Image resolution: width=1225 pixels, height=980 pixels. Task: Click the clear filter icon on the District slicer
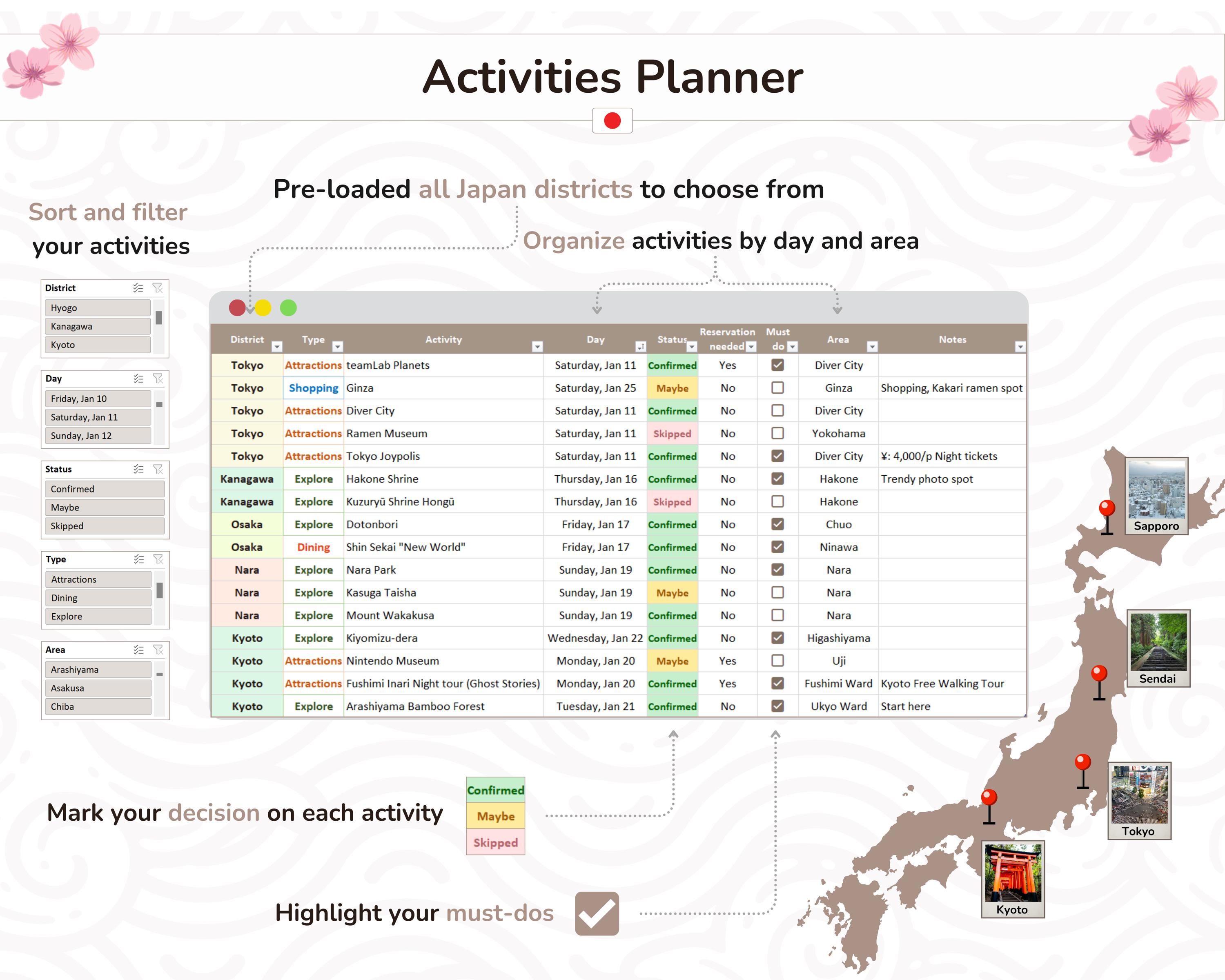tap(158, 288)
